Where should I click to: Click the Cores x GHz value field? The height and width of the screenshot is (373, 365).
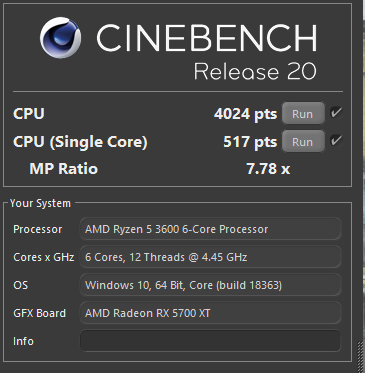tap(210, 257)
